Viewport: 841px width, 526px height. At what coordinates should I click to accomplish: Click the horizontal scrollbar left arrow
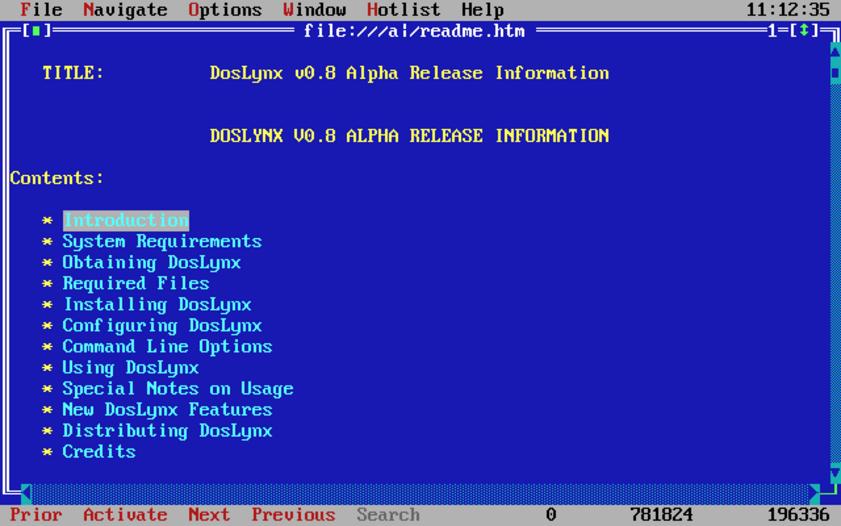(x=26, y=494)
